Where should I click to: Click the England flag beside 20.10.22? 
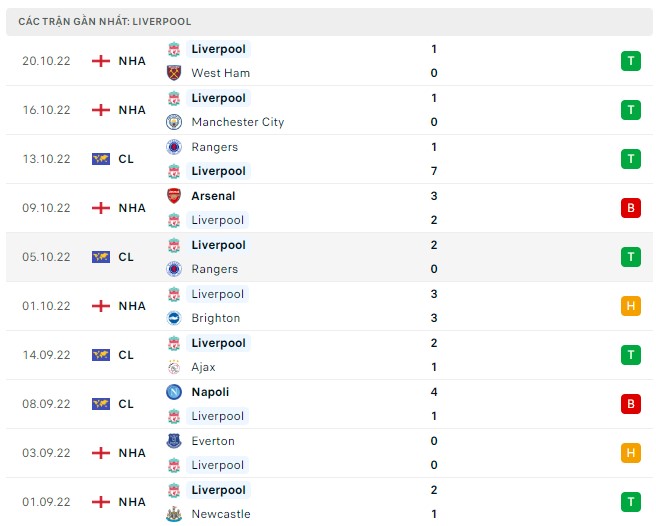pos(101,61)
